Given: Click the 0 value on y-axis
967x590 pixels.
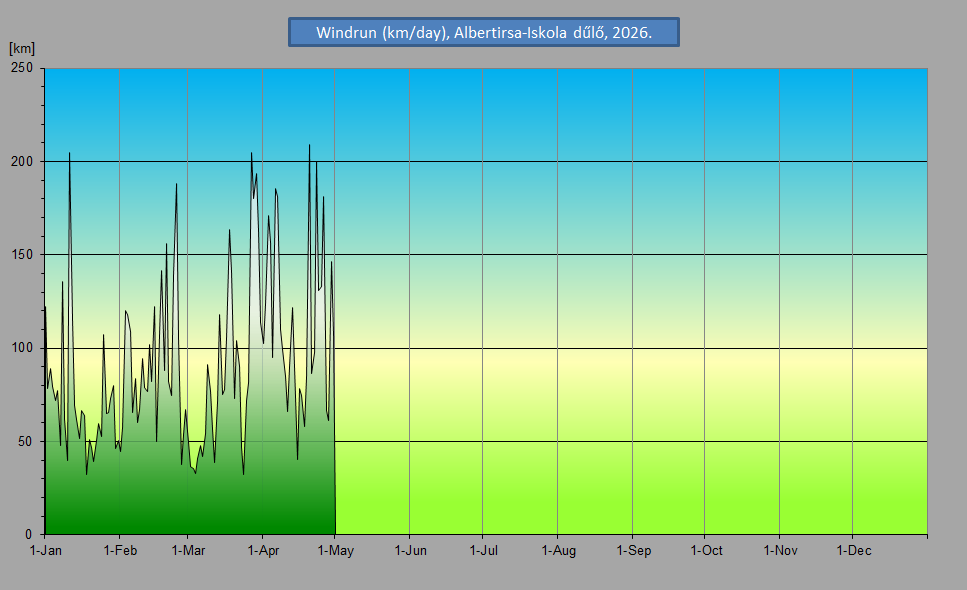Looking at the screenshot, I should click(x=28, y=535).
